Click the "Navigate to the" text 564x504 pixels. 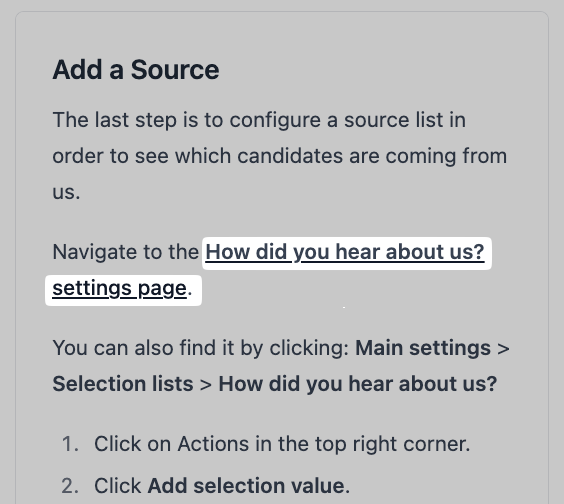[x=126, y=252]
